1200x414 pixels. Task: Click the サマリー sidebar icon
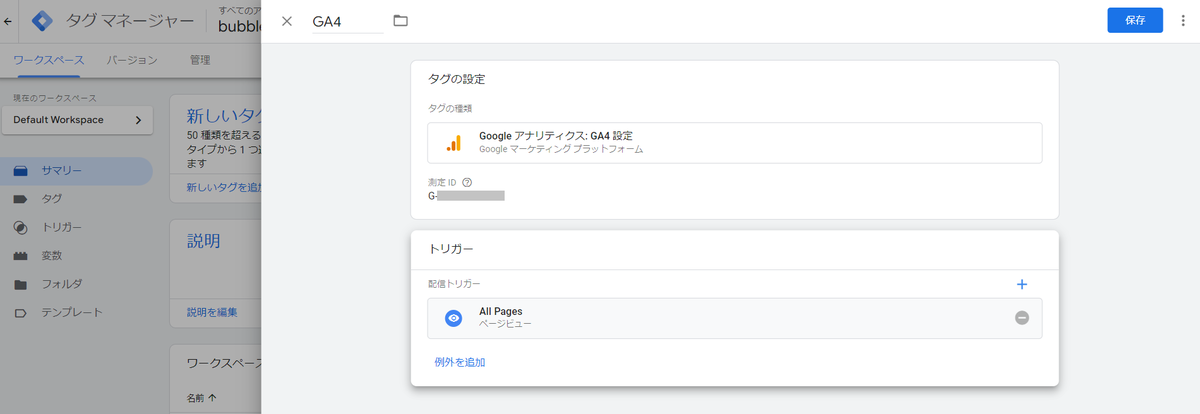coord(20,171)
